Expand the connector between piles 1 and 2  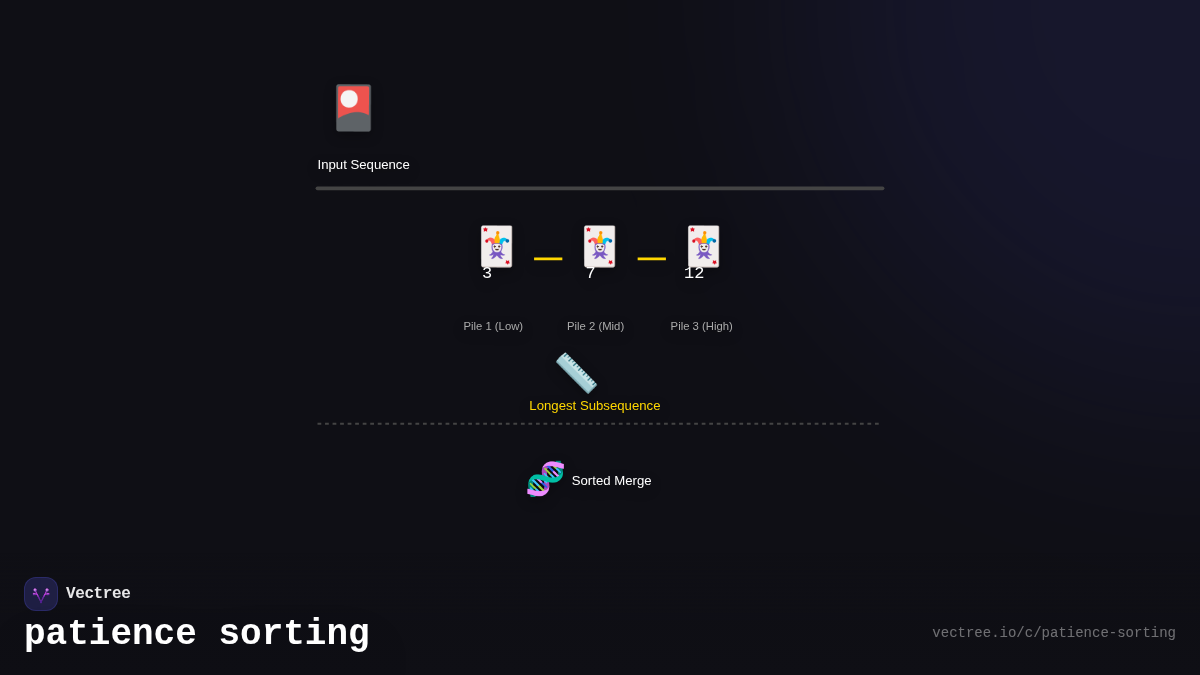click(548, 258)
